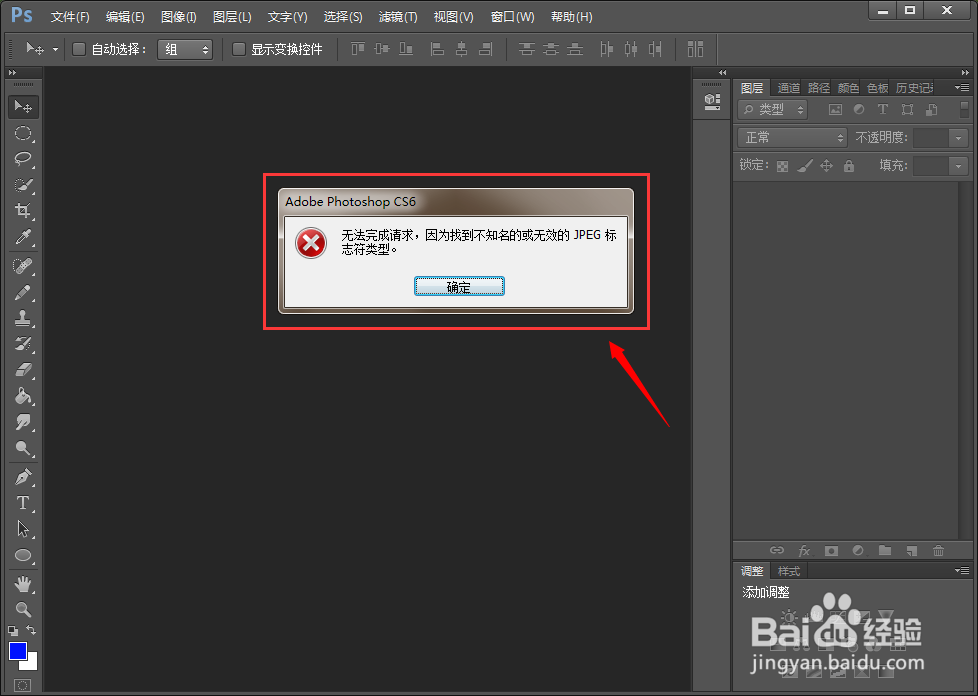
Task: Open the Layers panel flyout menu
Action: pos(962,88)
